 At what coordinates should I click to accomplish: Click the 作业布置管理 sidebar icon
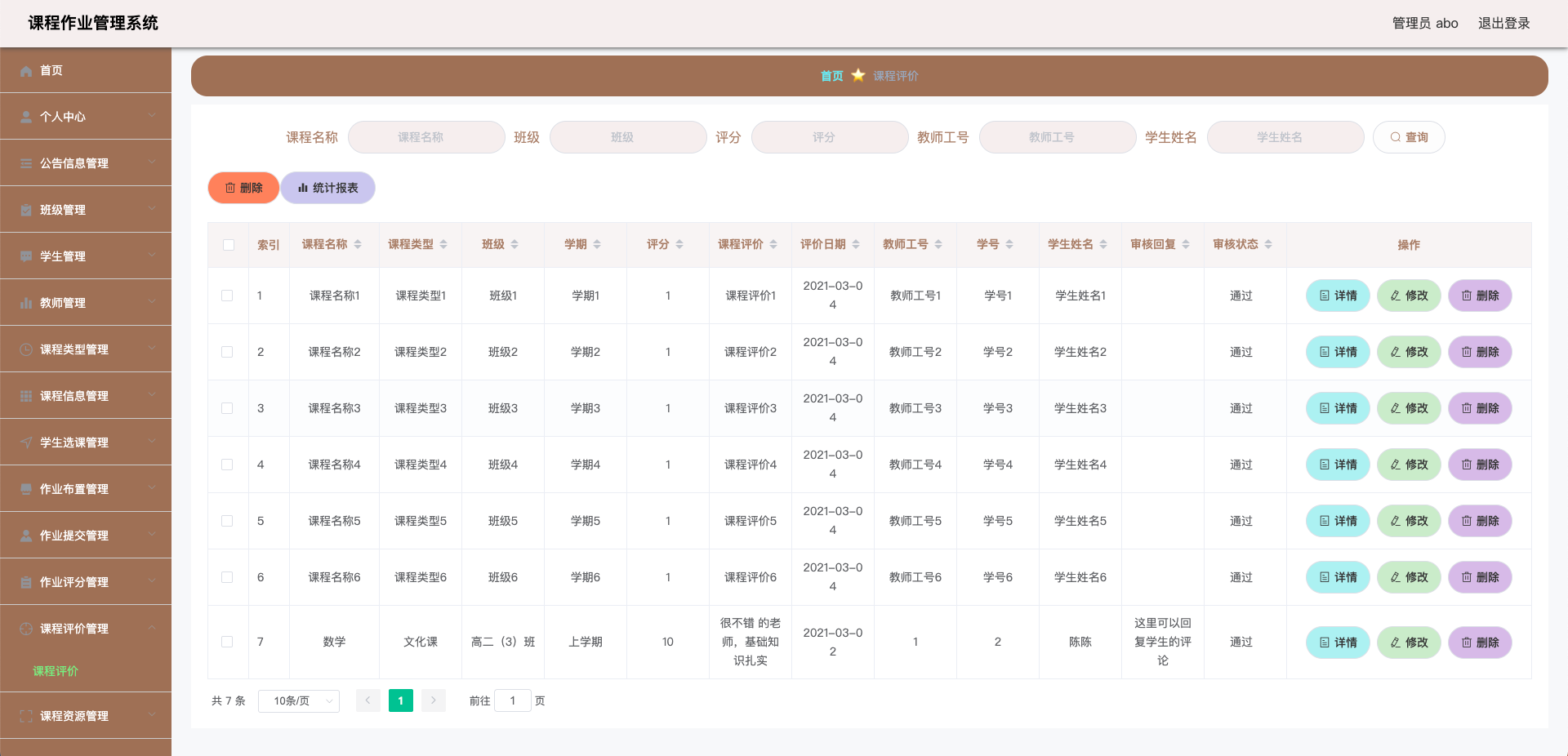point(26,489)
